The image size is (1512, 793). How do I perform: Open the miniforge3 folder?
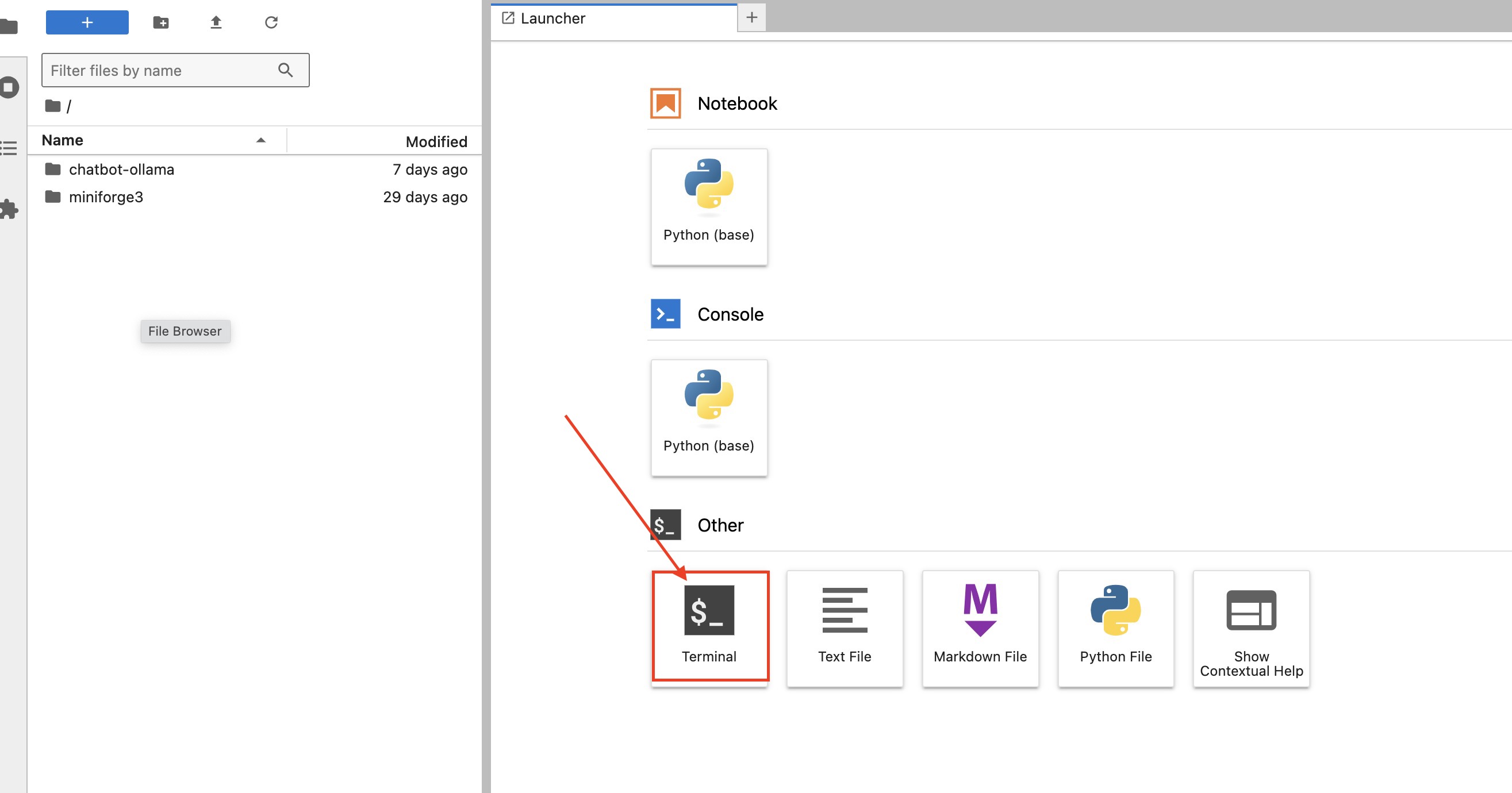pyautogui.click(x=106, y=196)
